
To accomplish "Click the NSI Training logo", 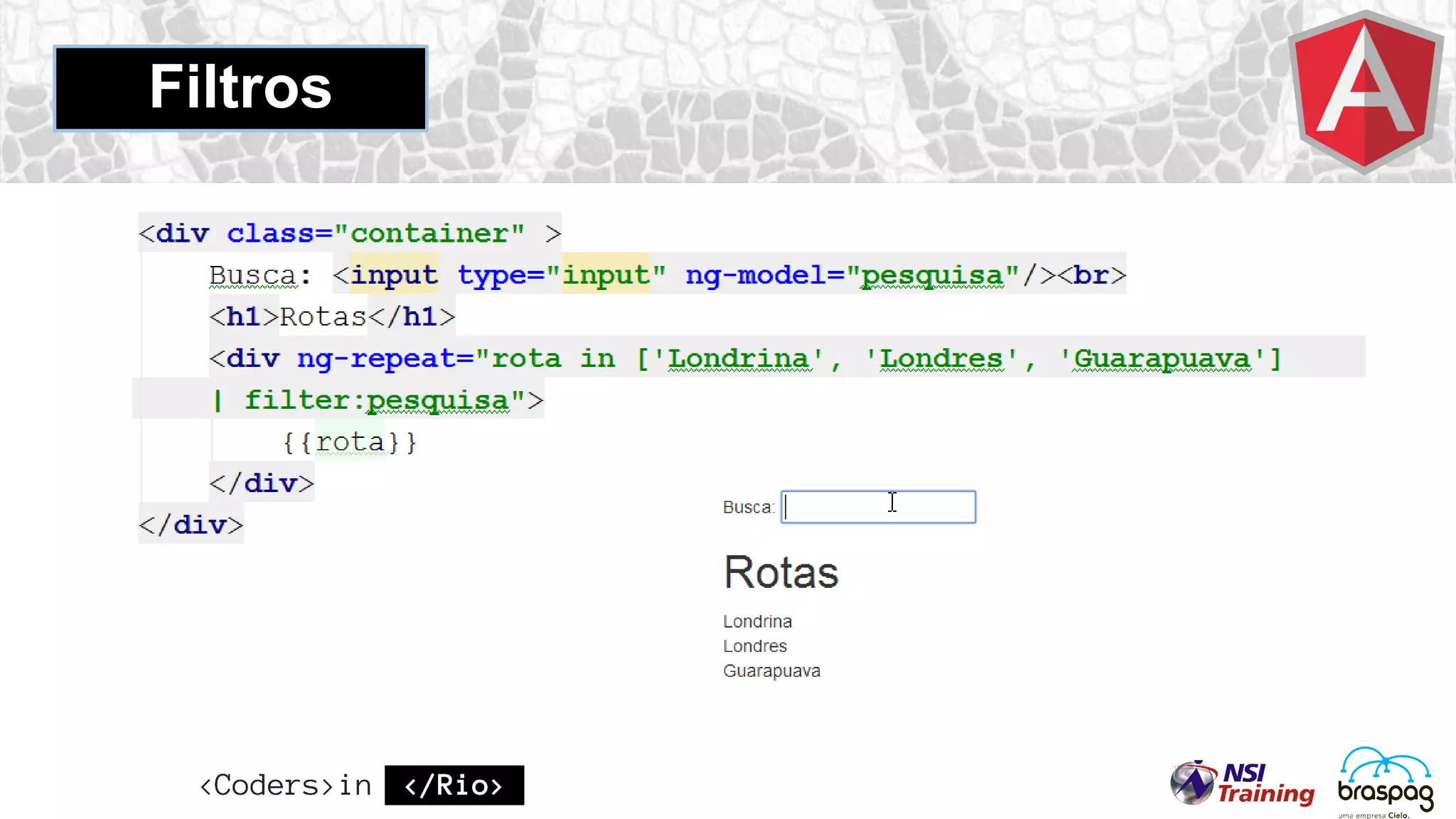I will pos(1243,783).
